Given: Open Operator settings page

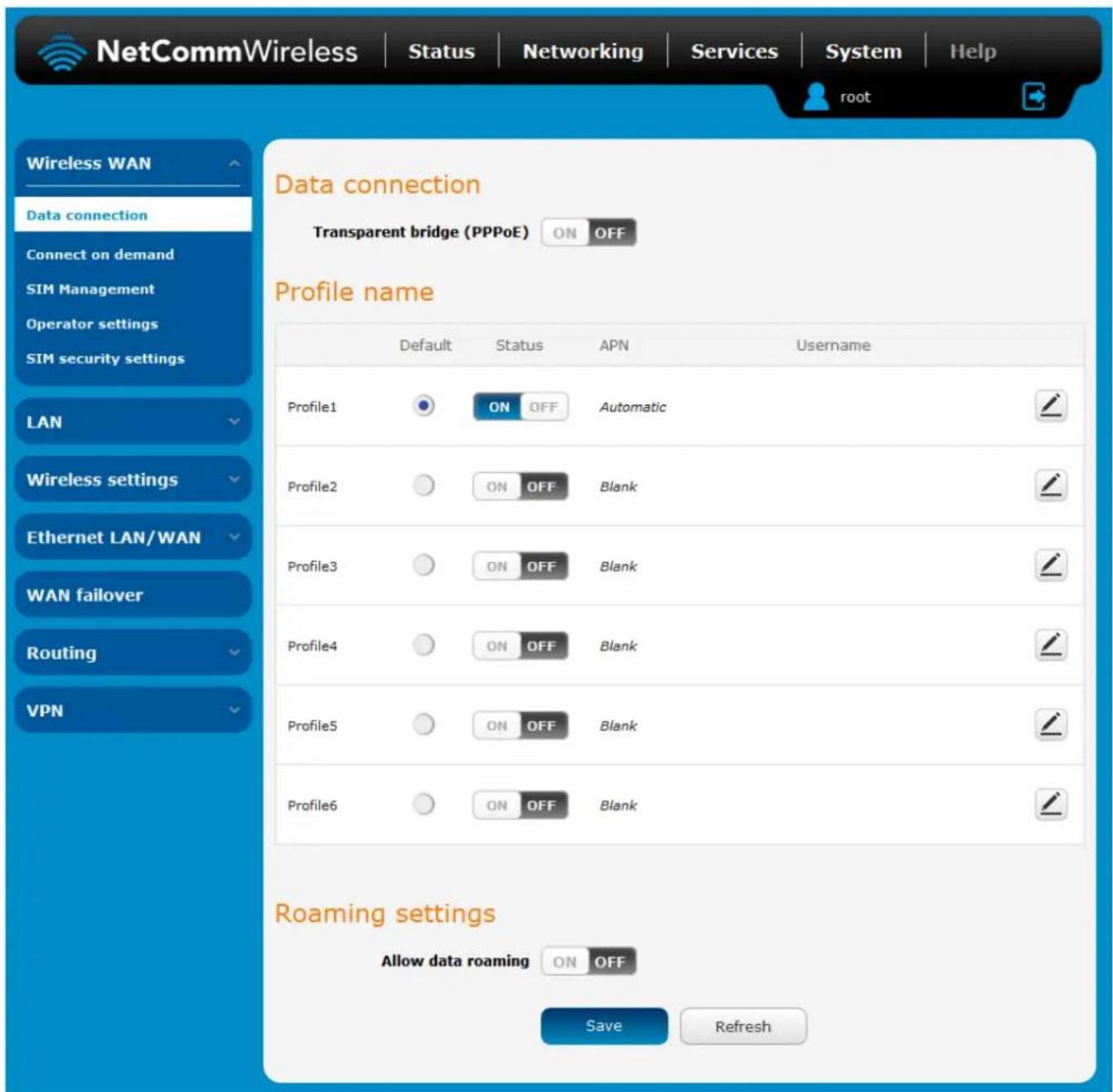Looking at the screenshot, I should (92, 324).
